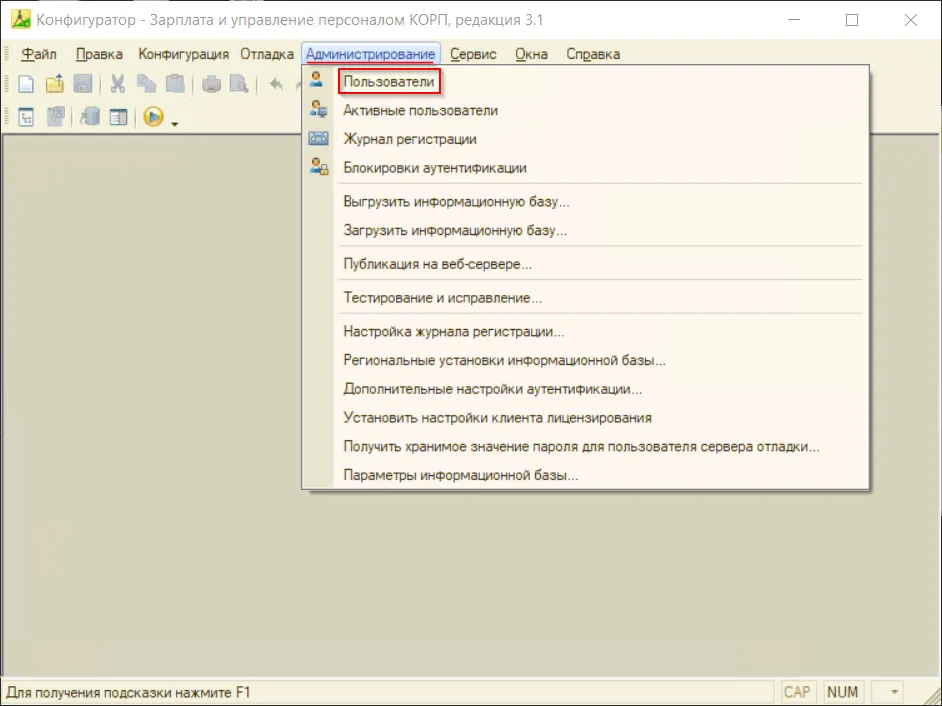Image resolution: width=942 pixels, height=706 pixels.
Task: Choose Тестирование и исправление
Action: (x=442, y=298)
